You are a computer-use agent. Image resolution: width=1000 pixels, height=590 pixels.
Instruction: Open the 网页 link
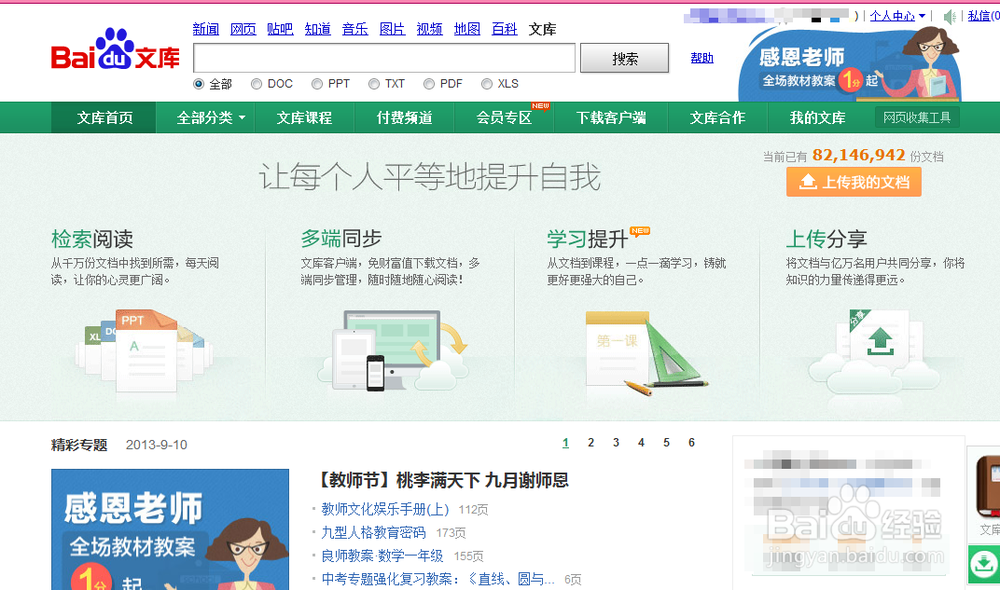[243, 29]
